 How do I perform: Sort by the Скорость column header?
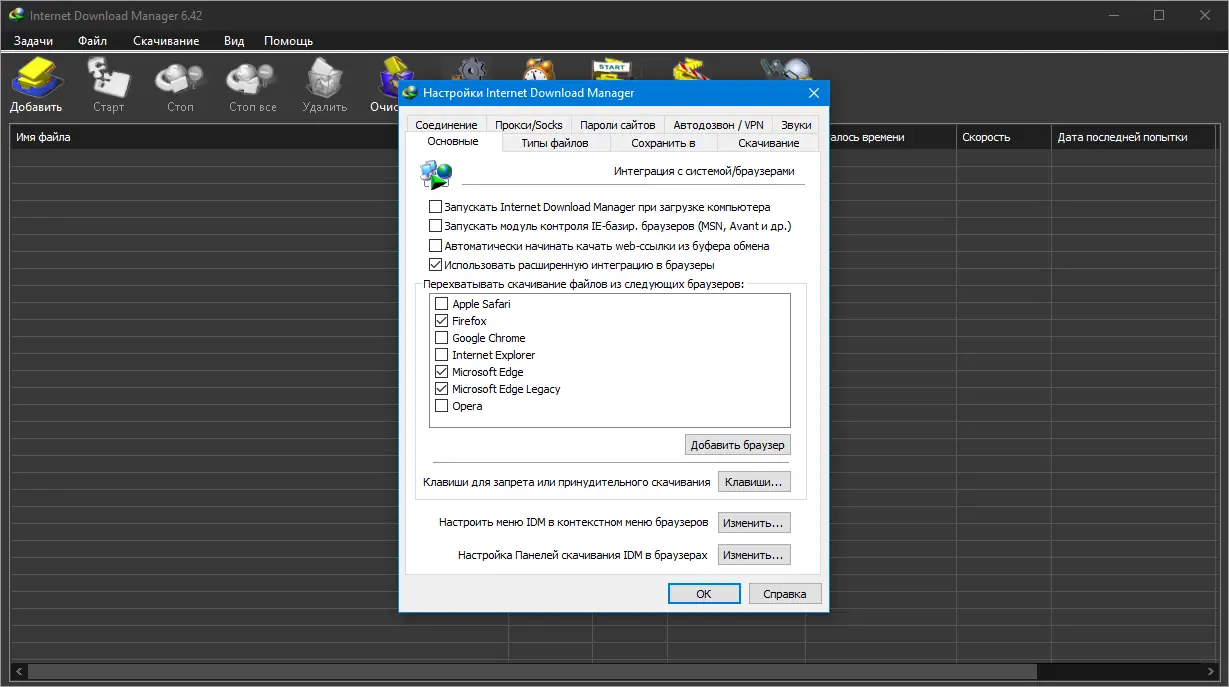click(x=1003, y=137)
